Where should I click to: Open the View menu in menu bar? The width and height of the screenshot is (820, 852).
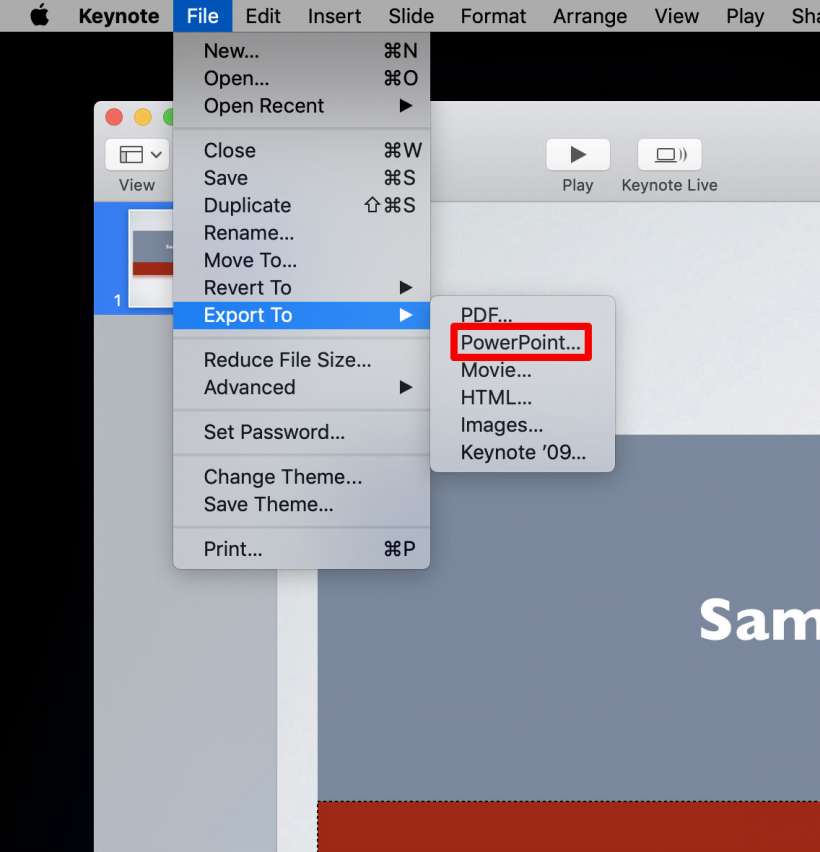pos(677,16)
